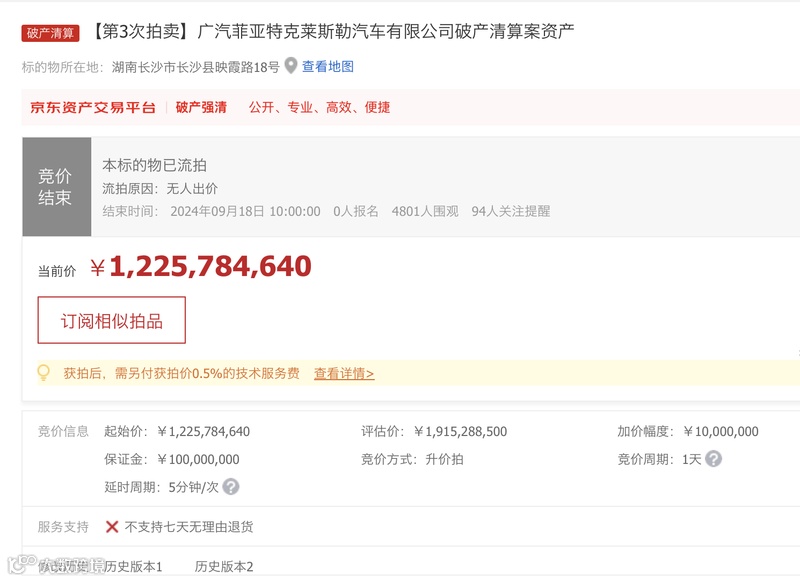Select the 评估价 ¥1,915,288,500 value
This screenshot has width=800, height=581.
click(460, 432)
